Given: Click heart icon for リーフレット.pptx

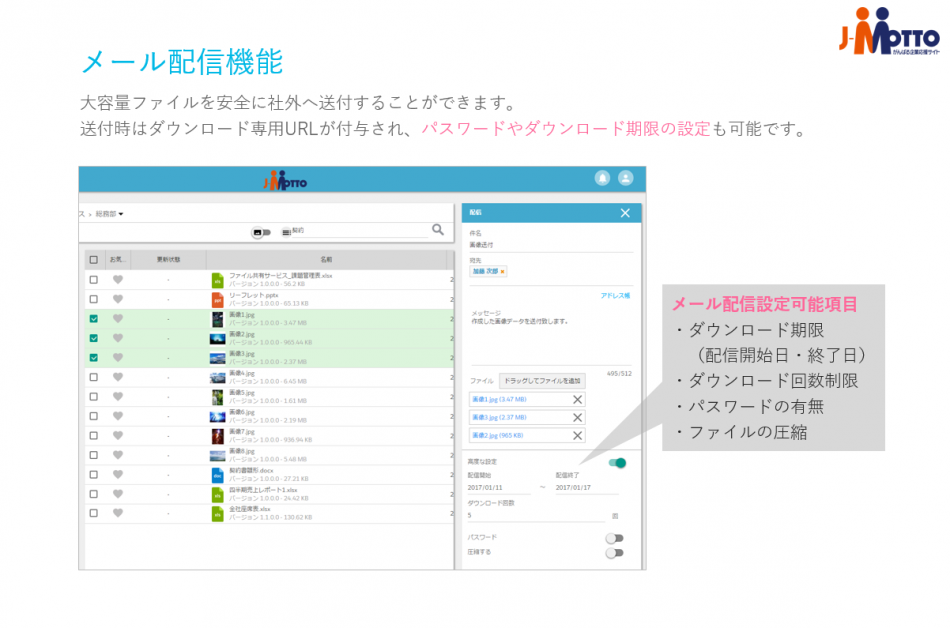Looking at the screenshot, I should [x=118, y=299].
